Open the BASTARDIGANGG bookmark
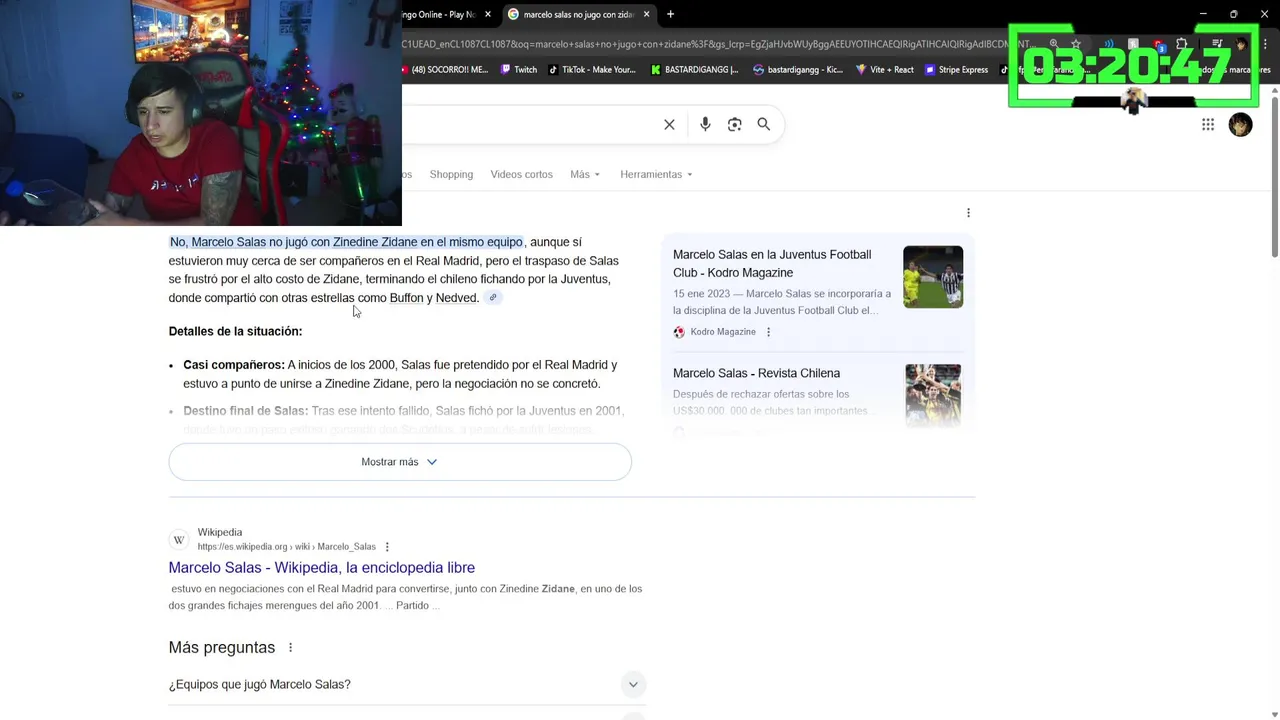 [x=694, y=70]
